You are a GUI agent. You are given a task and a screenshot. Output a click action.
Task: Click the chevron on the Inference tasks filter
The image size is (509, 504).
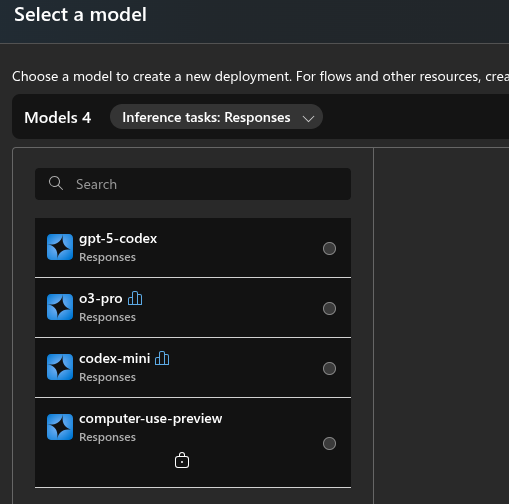pyautogui.click(x=308, y=118)
